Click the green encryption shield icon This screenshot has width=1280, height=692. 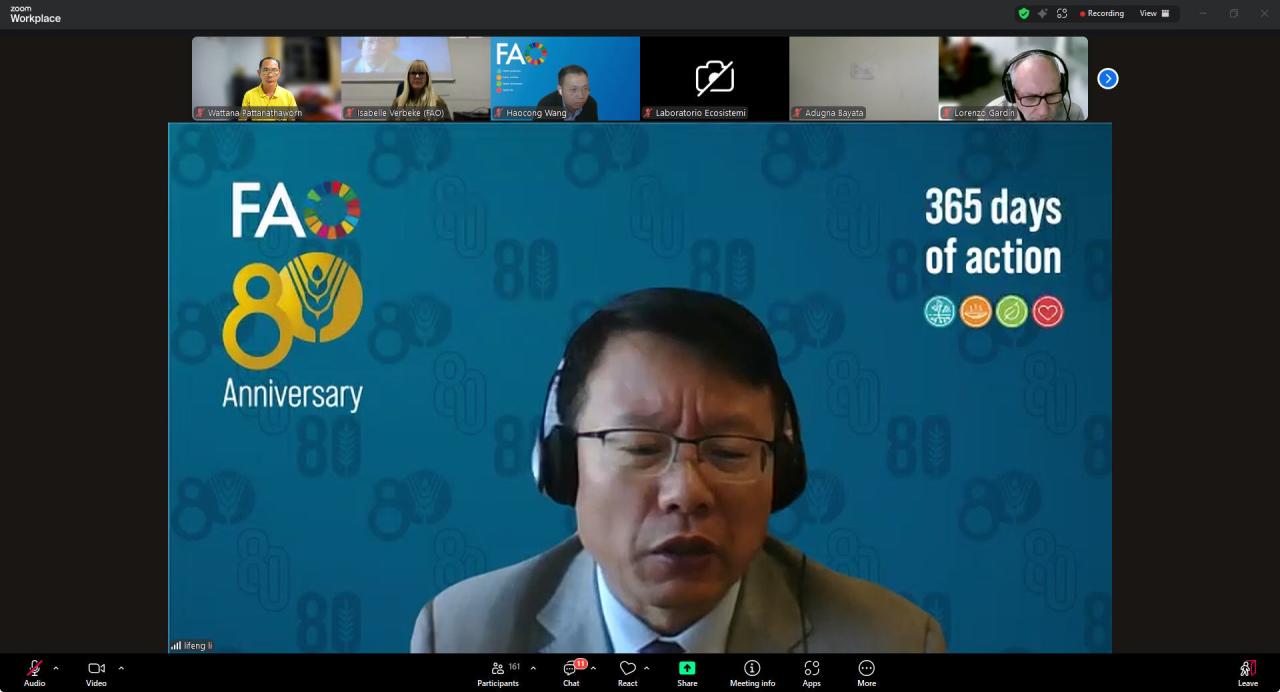point(1023,13)
